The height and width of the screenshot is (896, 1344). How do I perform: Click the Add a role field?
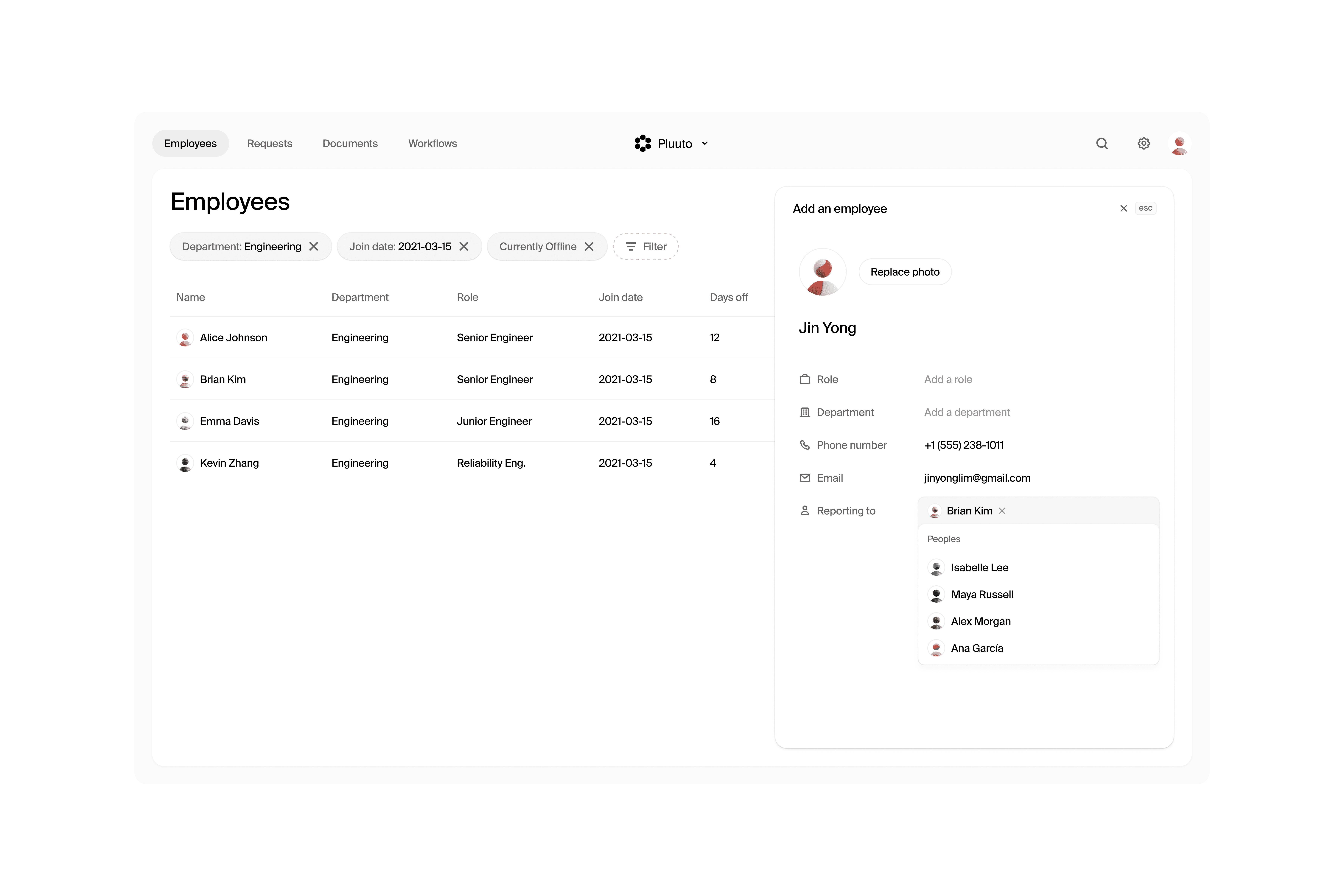tap(948, 379)
